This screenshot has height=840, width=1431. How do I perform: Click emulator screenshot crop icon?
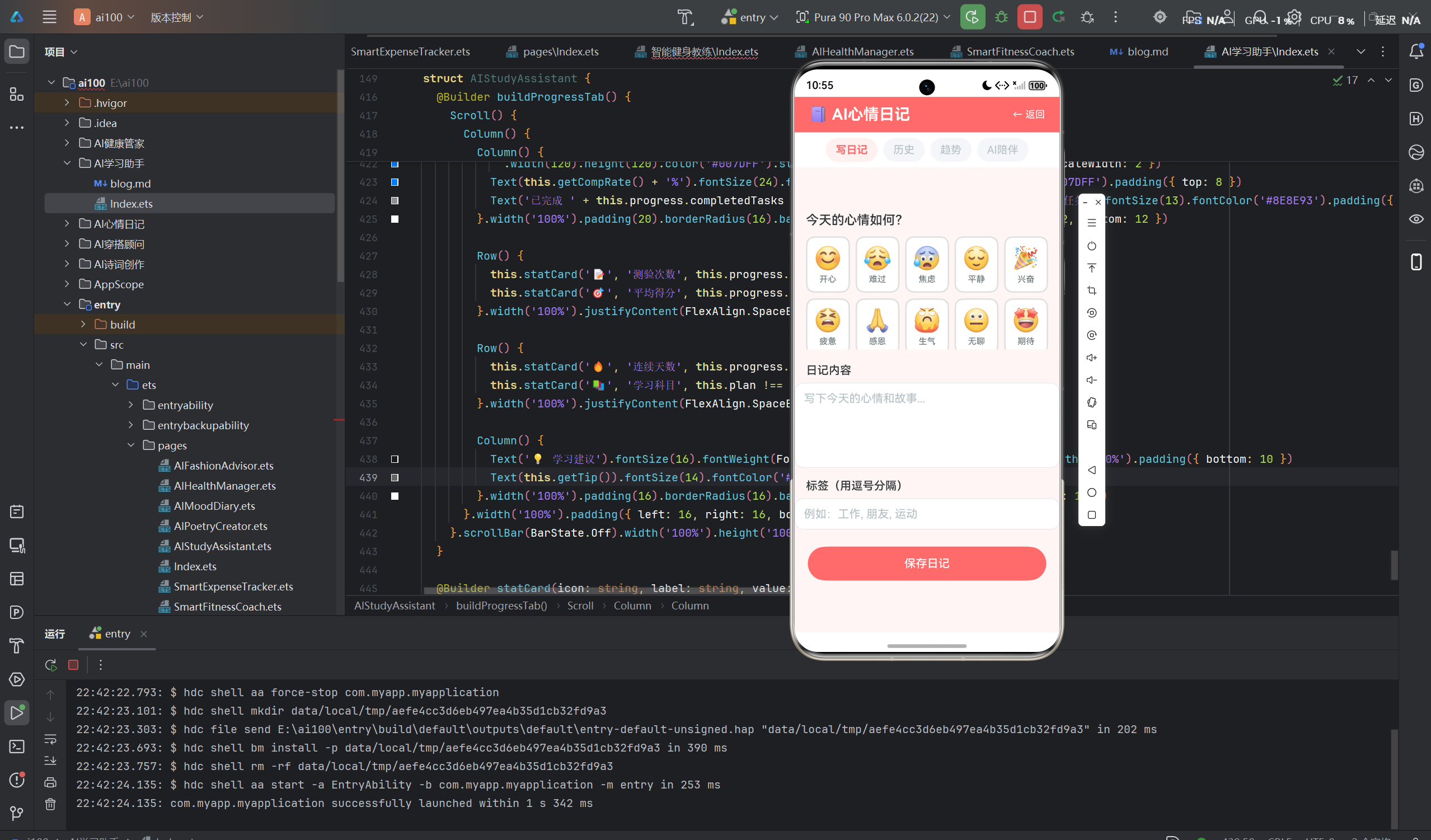(1091, 290)
